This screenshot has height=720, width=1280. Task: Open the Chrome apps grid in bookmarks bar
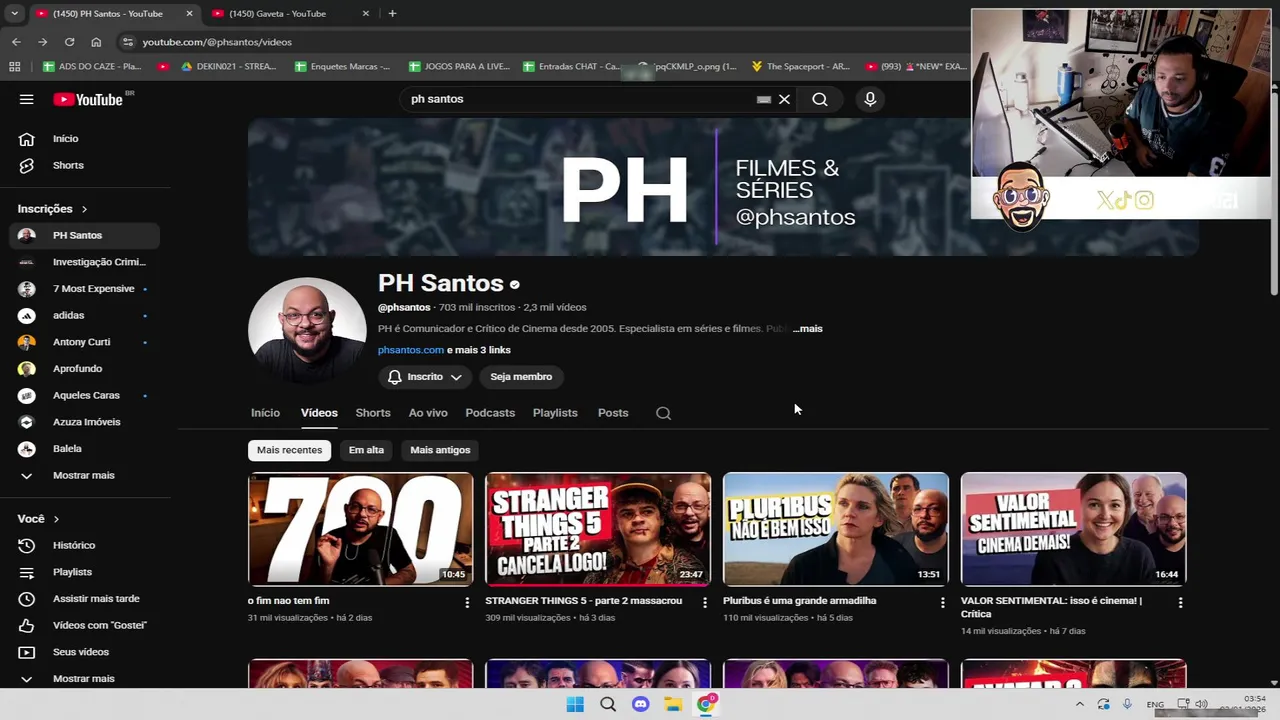14,67
